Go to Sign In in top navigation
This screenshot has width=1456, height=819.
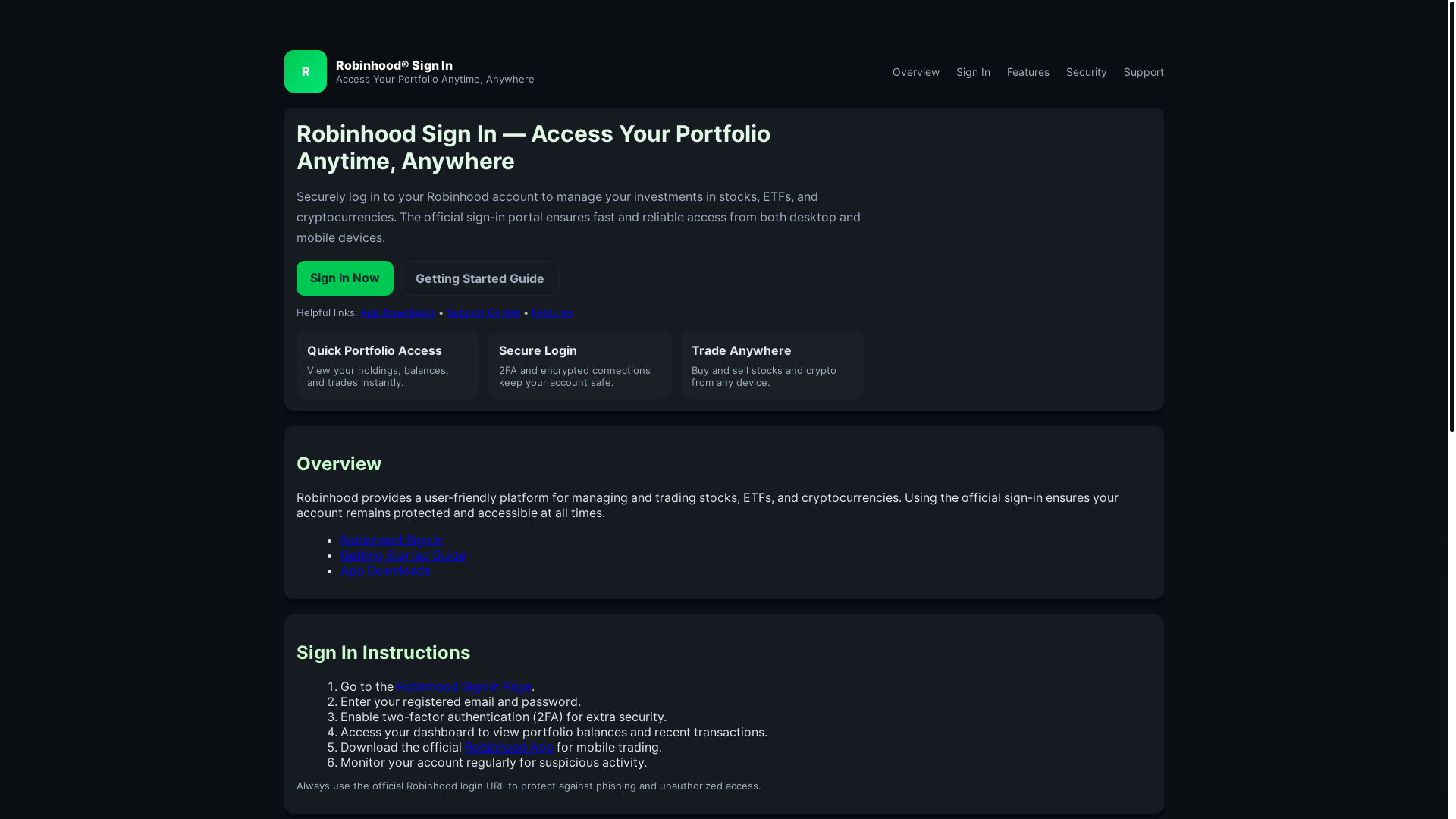click(973, 72)
